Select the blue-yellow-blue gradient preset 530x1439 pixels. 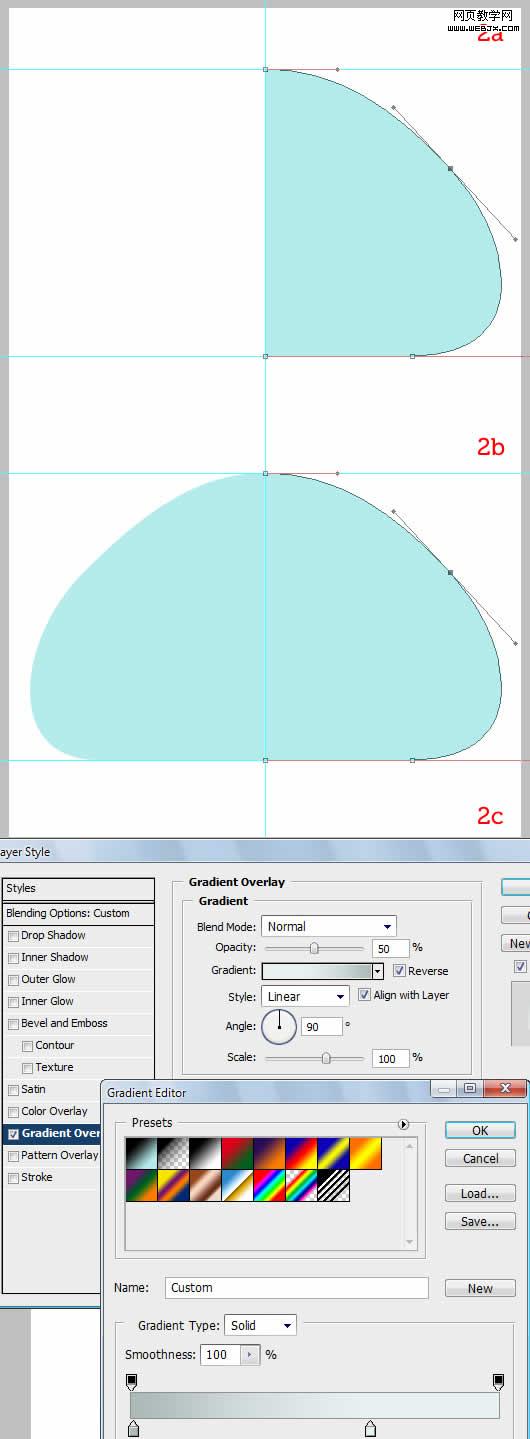(333, 1154)
